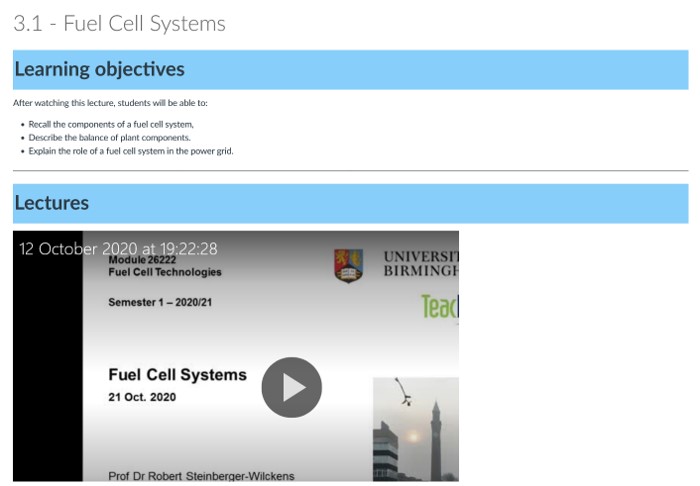
Task: Select the video timestamp 12 October 2020
Action: (x=118, y=248)
